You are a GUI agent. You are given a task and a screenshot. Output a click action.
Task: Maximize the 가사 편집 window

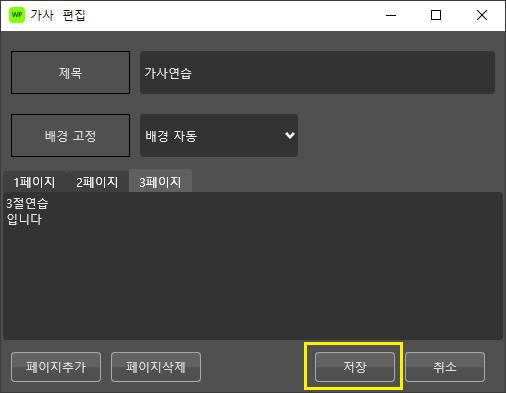point(436,15)
